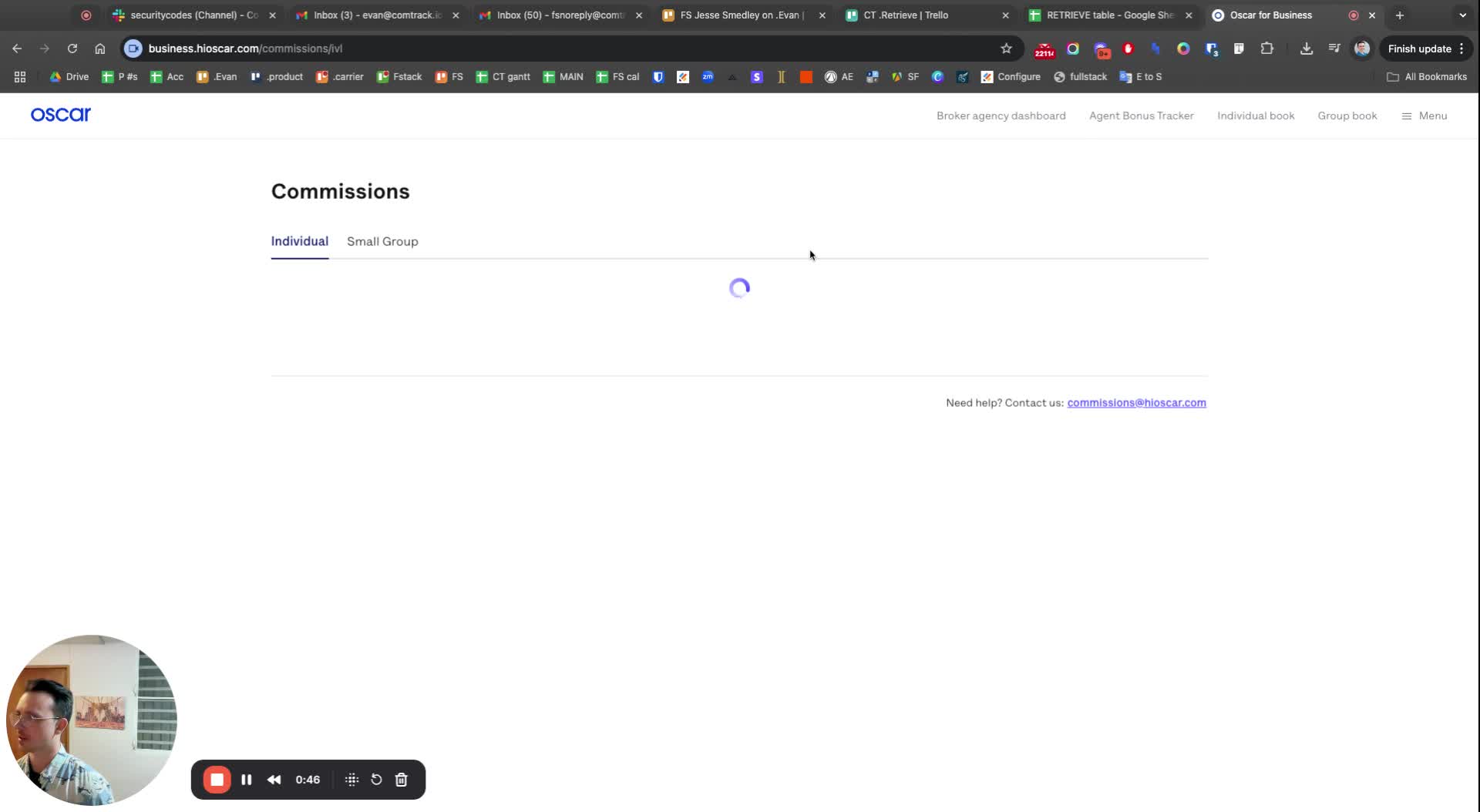The height and width of the screenshot is (812, 1480).
Task: Go back to the previous page
Action: [17, 49]
